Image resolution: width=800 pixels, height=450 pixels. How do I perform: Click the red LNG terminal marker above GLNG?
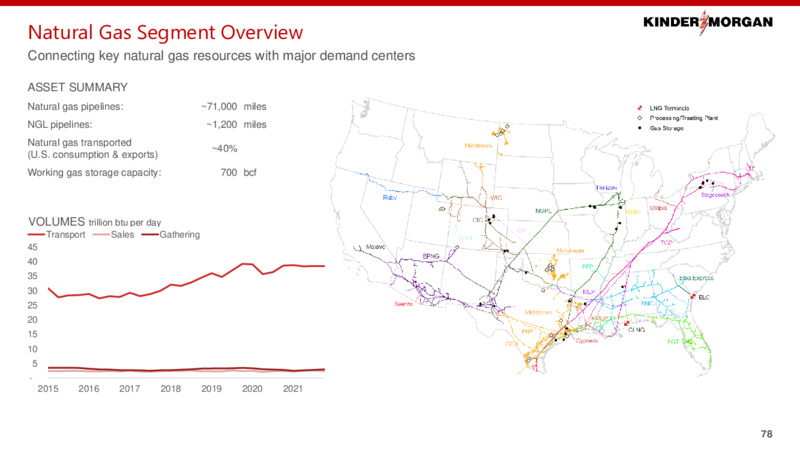click(x=627, y=323)
